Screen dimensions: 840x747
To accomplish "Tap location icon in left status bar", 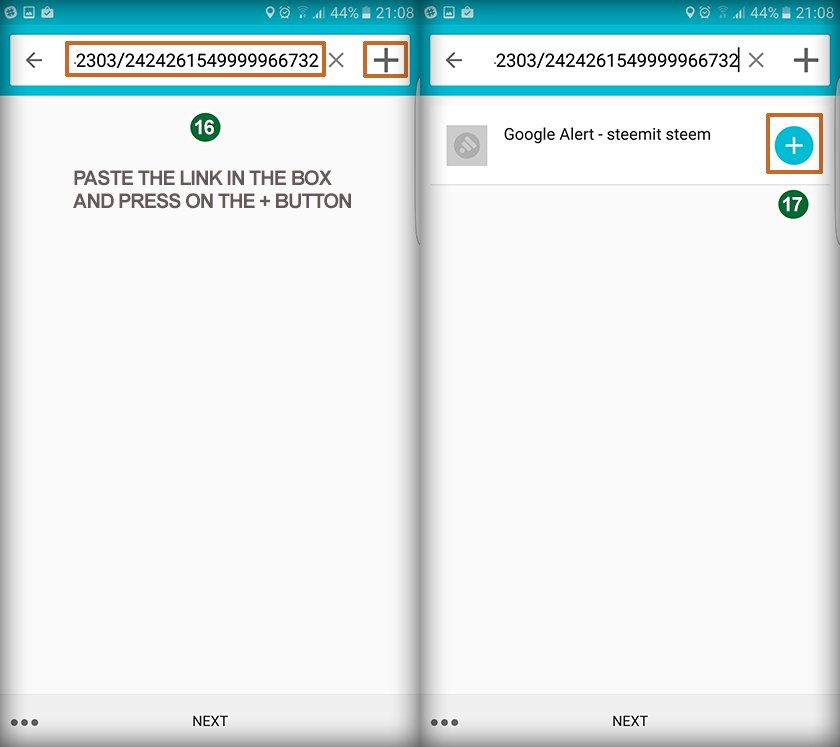I will coord(270,12).
